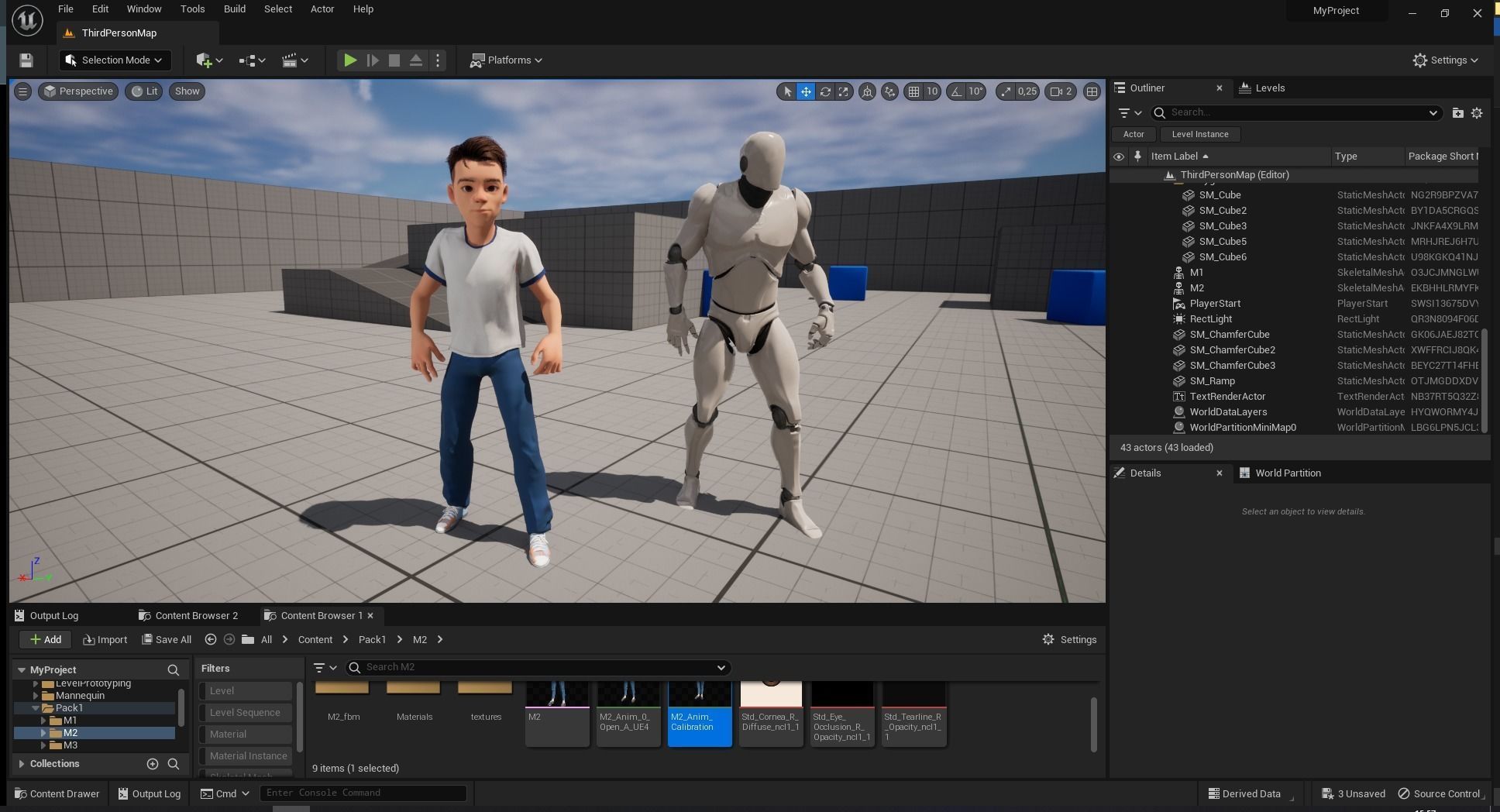Activate the Rotate gizmo tool

(x=825, y=91)
